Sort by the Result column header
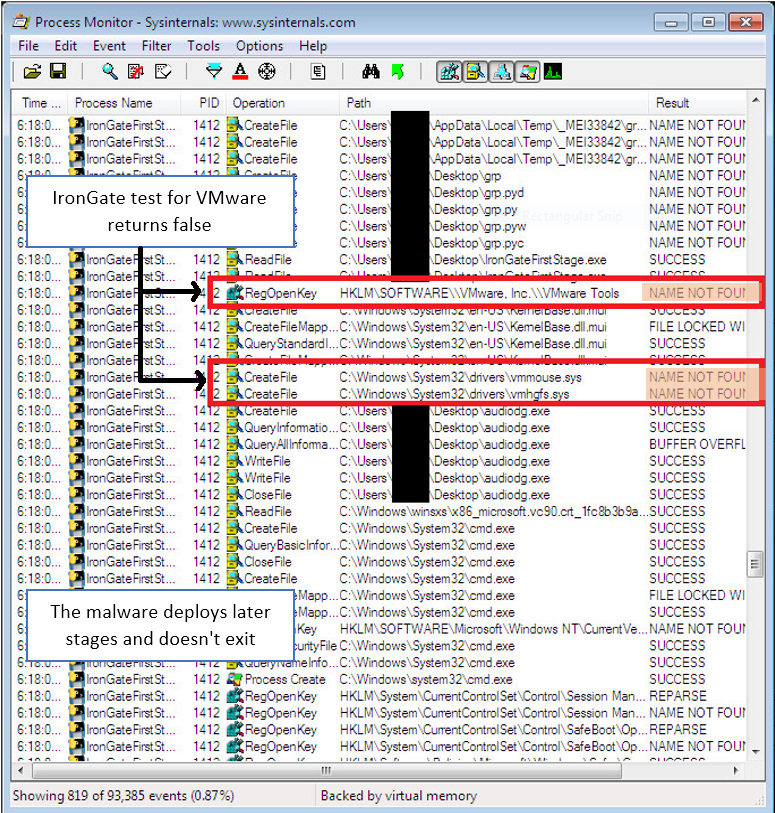 (697, 103)
